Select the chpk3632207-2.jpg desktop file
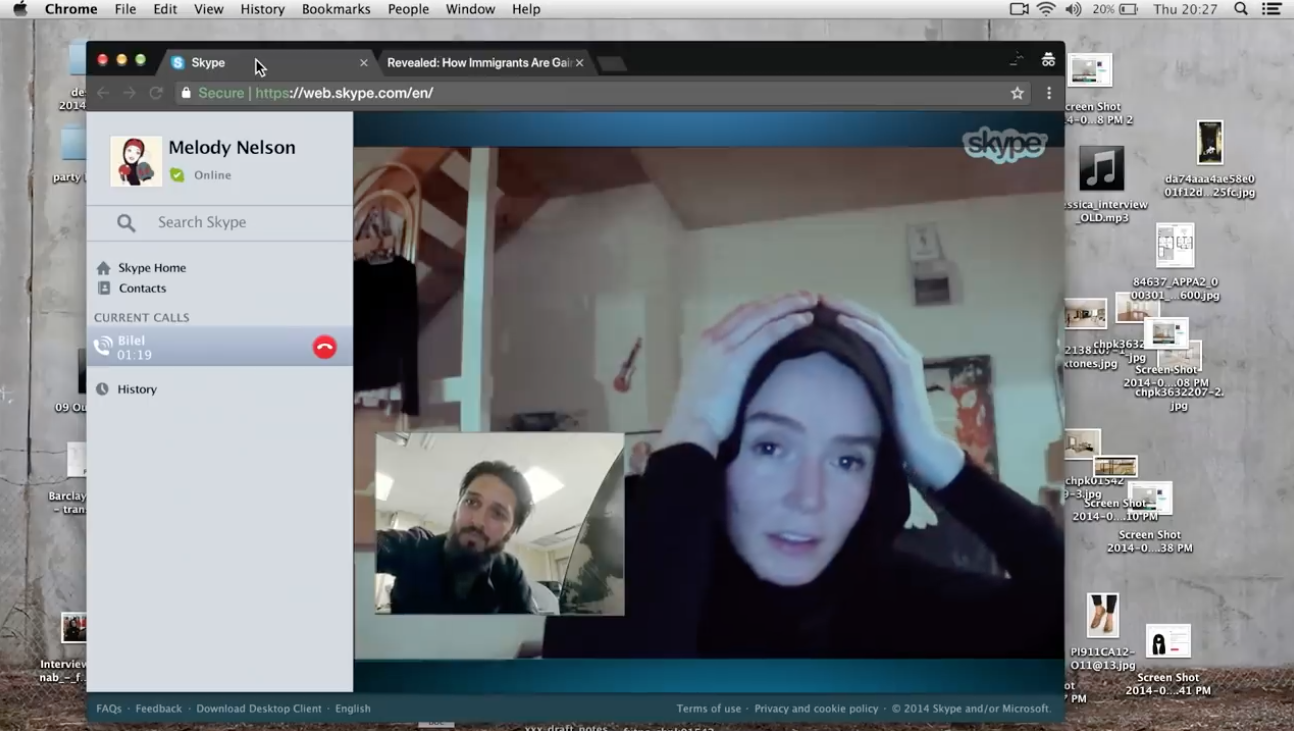 point(1179,354)
